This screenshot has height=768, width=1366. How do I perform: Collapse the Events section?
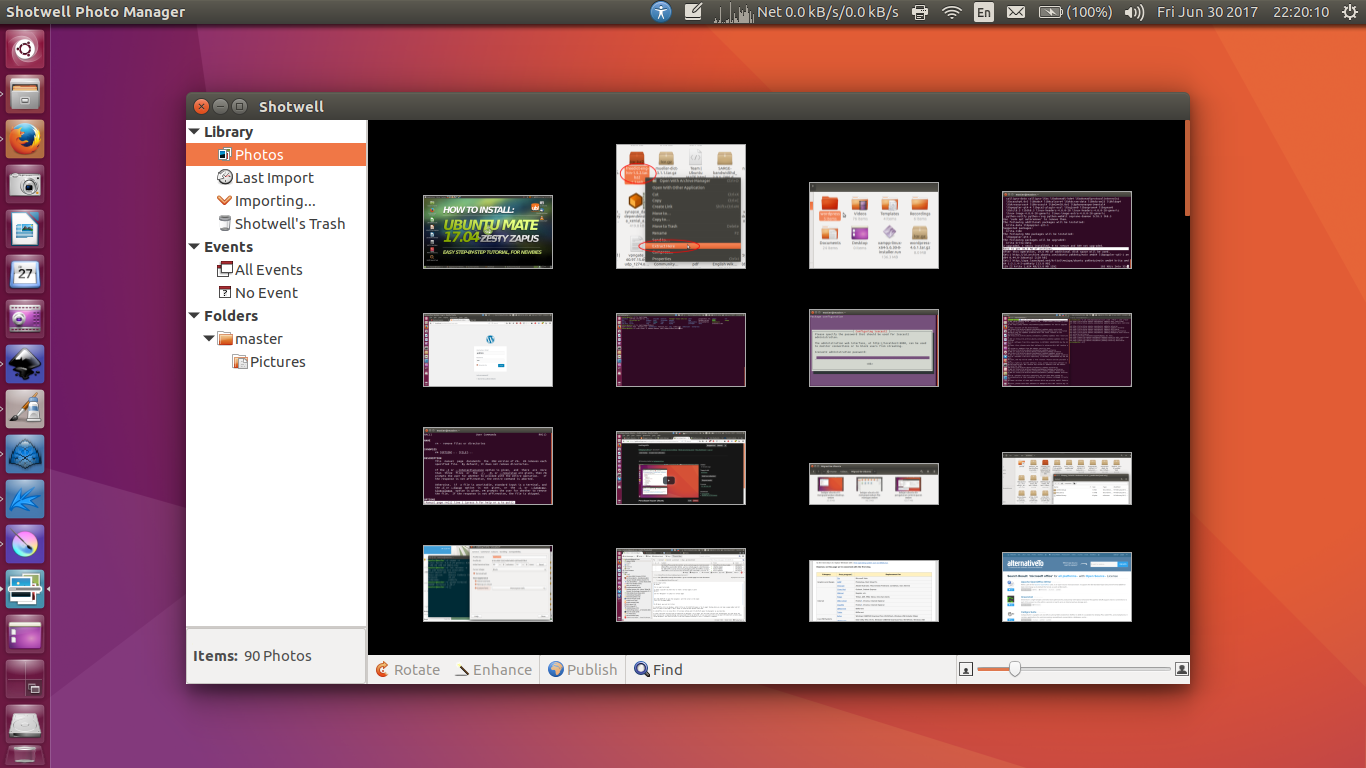point(194,246)
